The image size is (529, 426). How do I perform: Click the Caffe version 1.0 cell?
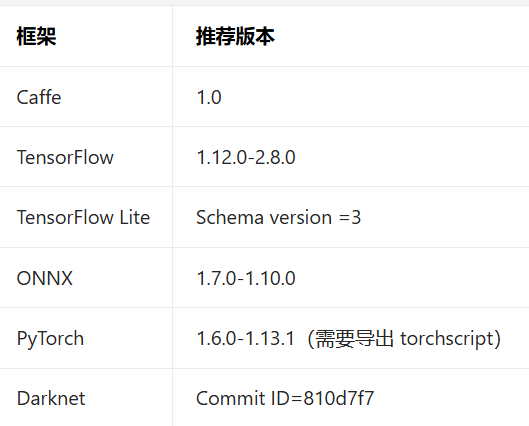pyautogui.click(x=209, y=97)
